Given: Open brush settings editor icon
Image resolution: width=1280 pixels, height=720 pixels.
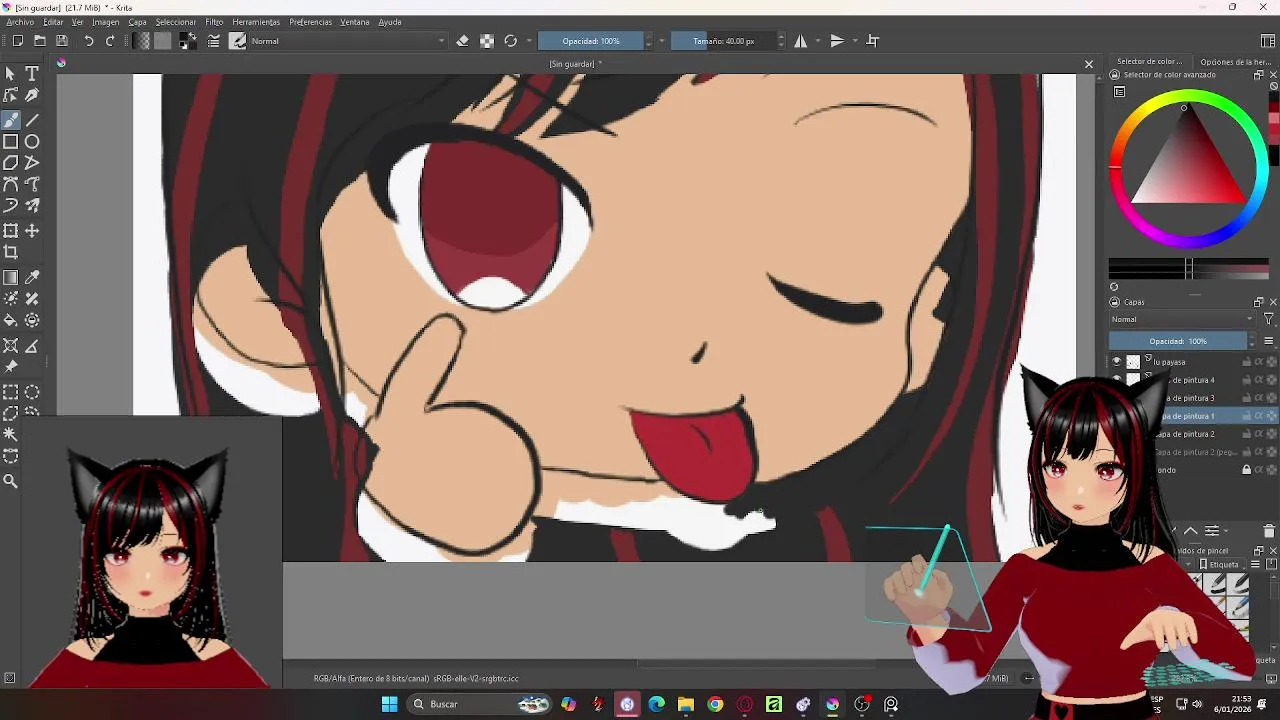Looking at the screenshot, I should [214, 41].
